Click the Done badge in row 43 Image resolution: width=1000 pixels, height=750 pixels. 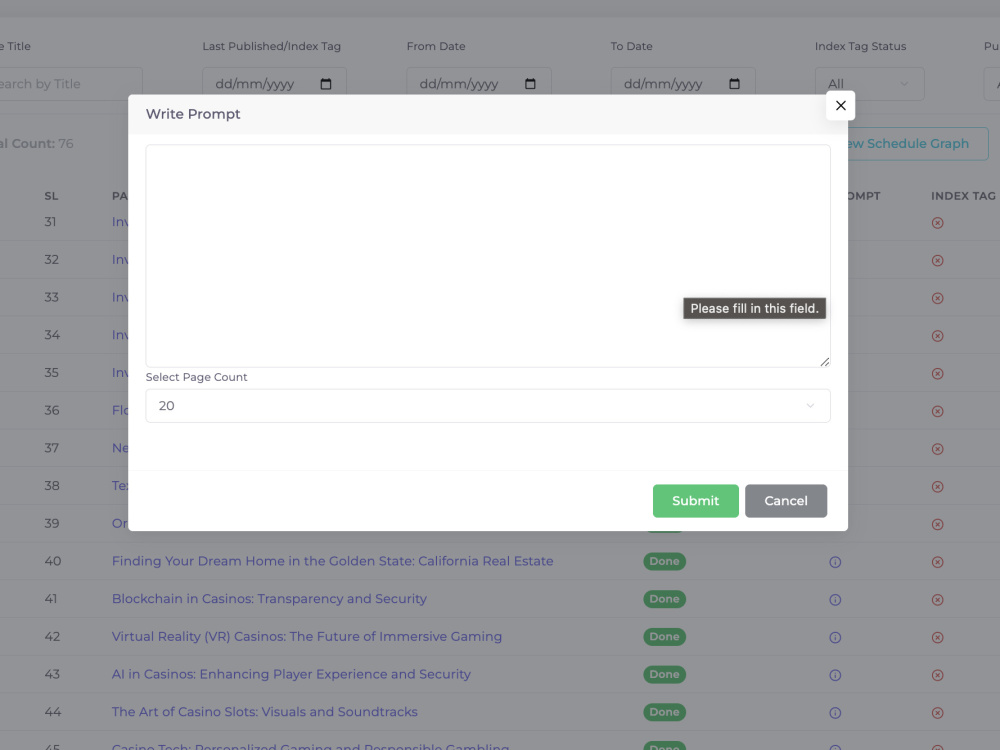click(665, 674)
